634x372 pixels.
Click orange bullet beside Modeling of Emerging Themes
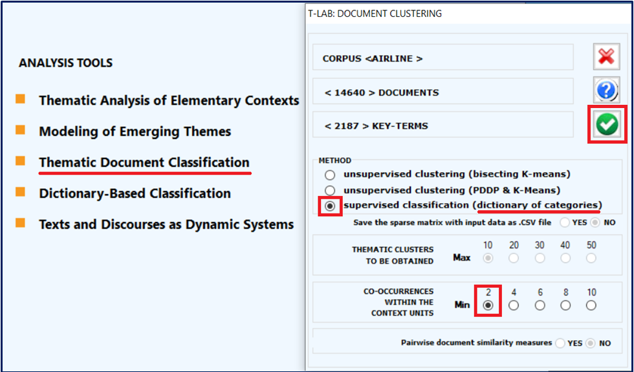[x=20, y=130]
